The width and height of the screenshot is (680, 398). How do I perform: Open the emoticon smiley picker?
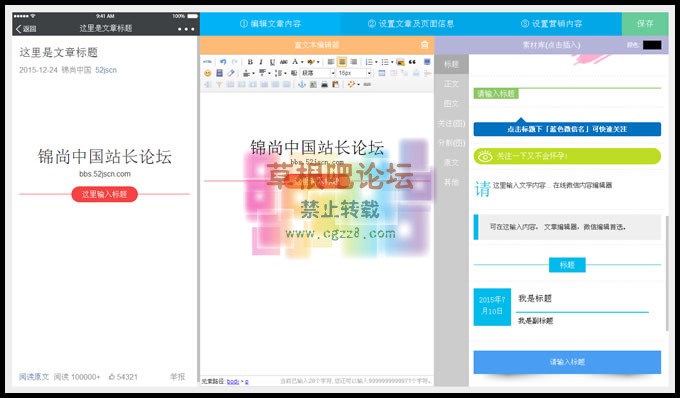pos(207,73)
